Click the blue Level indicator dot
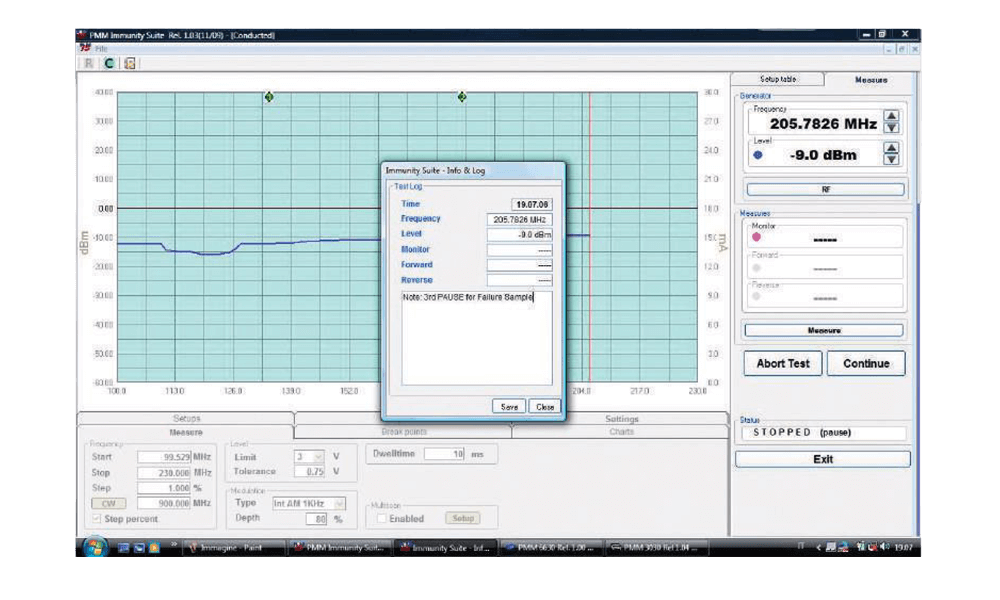 click(758, 153)
